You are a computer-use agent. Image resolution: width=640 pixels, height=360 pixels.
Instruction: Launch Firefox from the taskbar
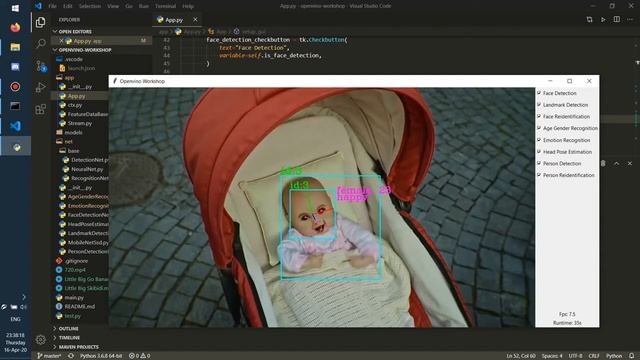click(16, 27)
